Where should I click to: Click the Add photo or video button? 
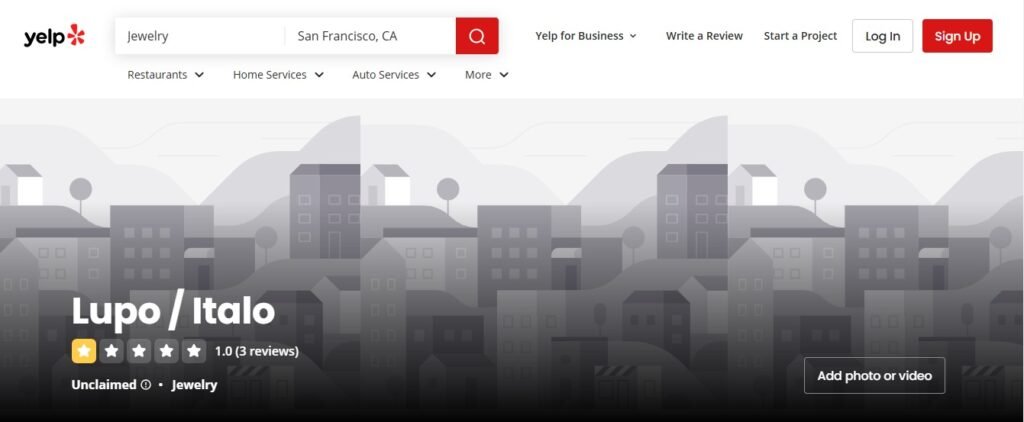874,376
